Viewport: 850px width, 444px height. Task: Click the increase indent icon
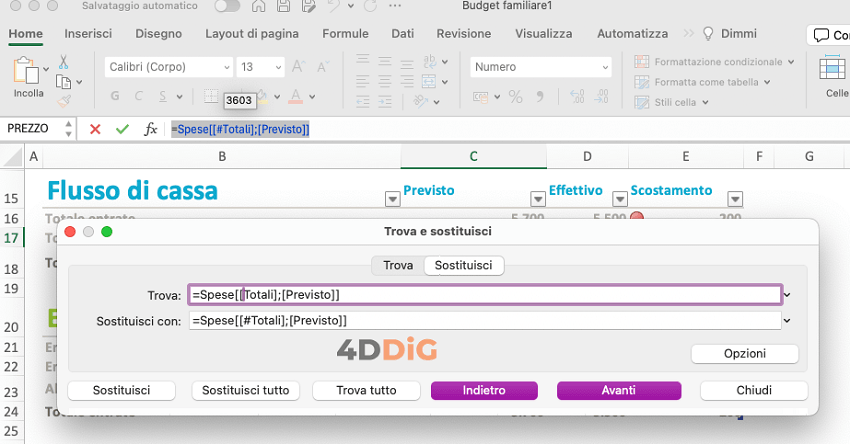[385, 101]
